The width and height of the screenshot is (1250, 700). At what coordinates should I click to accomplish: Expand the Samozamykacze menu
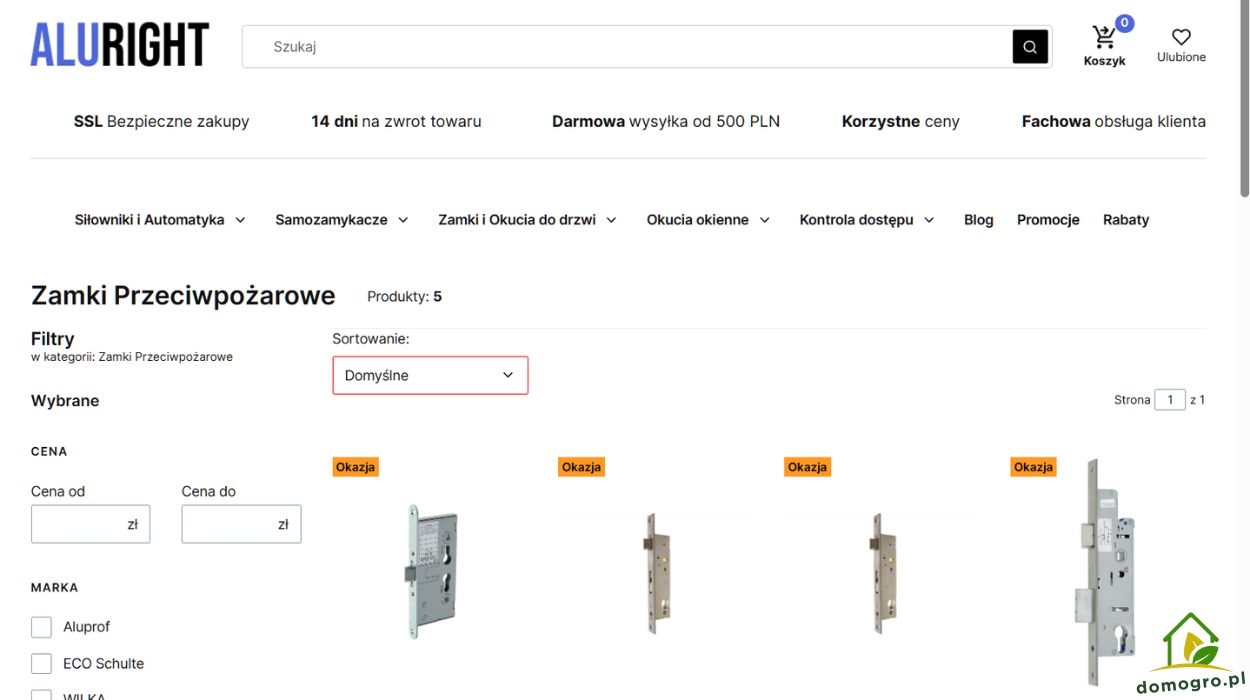[342, 220]
